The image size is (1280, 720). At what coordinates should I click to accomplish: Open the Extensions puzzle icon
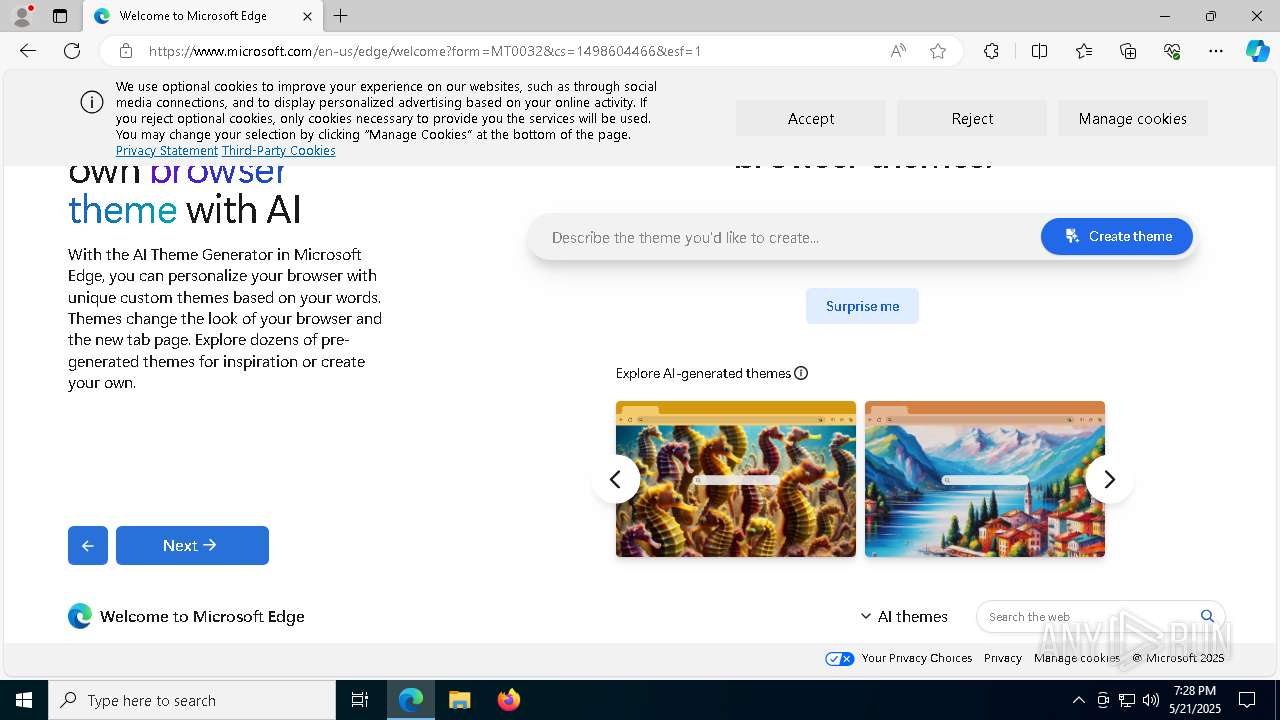(x=991, y=51)
